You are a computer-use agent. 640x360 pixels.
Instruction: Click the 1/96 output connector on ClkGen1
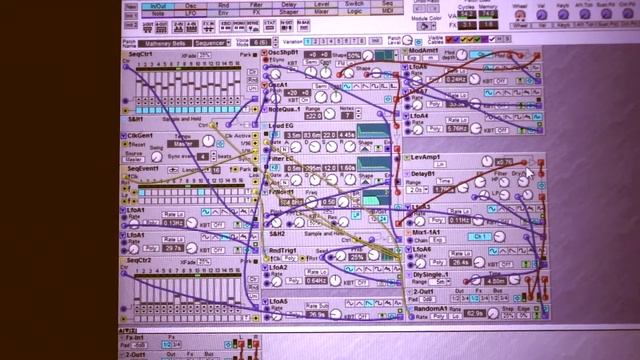pos(256,143)
